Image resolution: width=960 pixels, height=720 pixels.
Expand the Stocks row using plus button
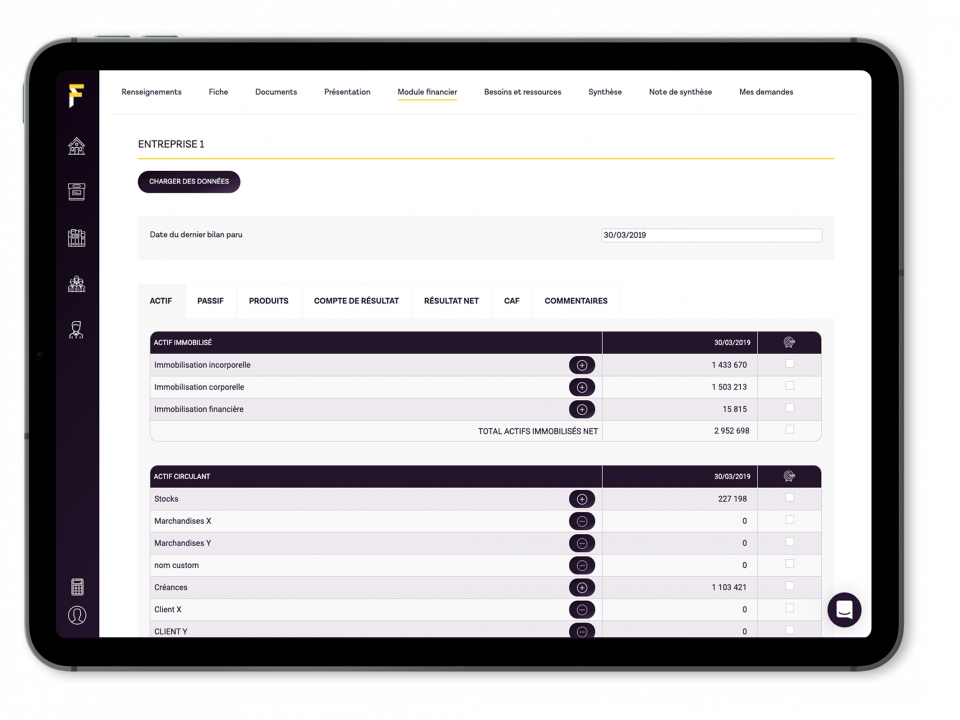582,499
